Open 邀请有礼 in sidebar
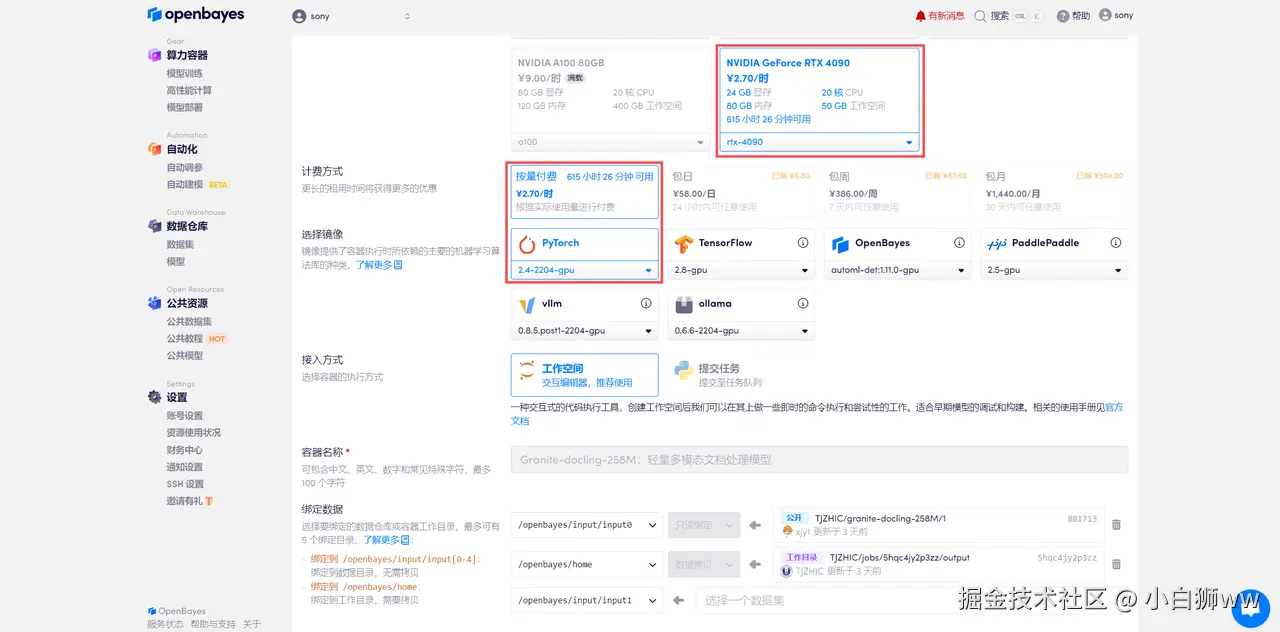Viewport: 1280px width, 632px height. [190, 501]
